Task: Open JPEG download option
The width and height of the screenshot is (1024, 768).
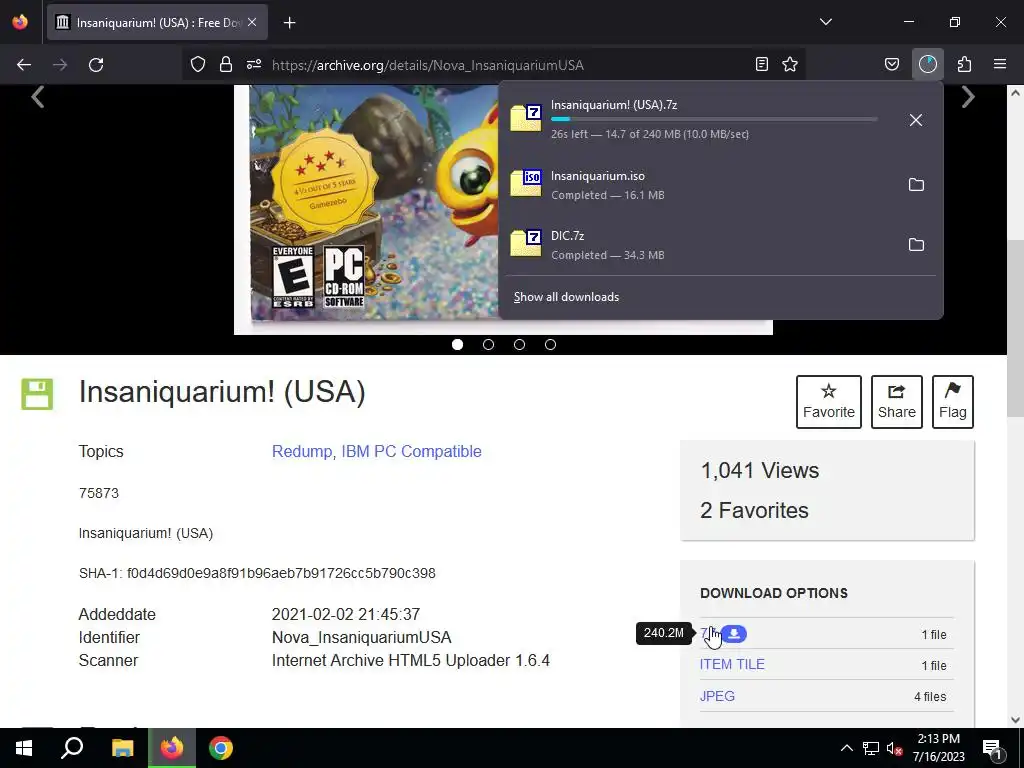Action: pyautogui.click(x=717, y=696)
